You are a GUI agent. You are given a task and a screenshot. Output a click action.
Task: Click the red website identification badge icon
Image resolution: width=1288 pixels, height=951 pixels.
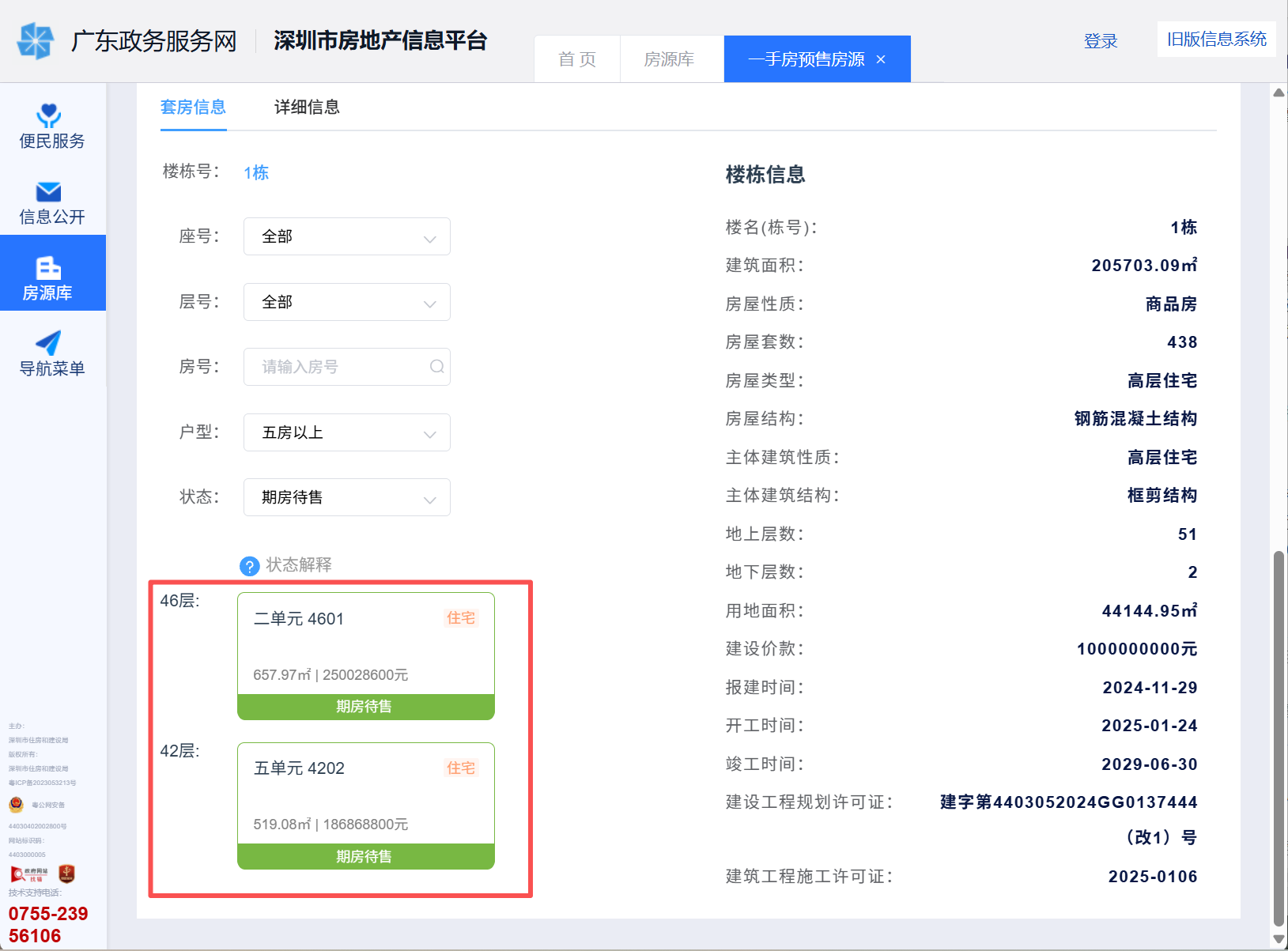coord(67,874)
